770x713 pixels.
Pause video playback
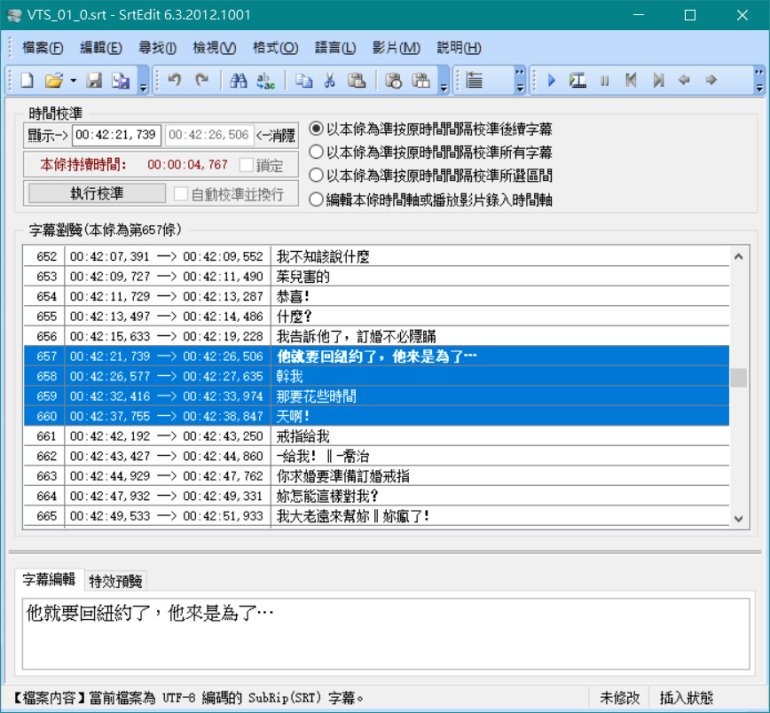(605, 80)
